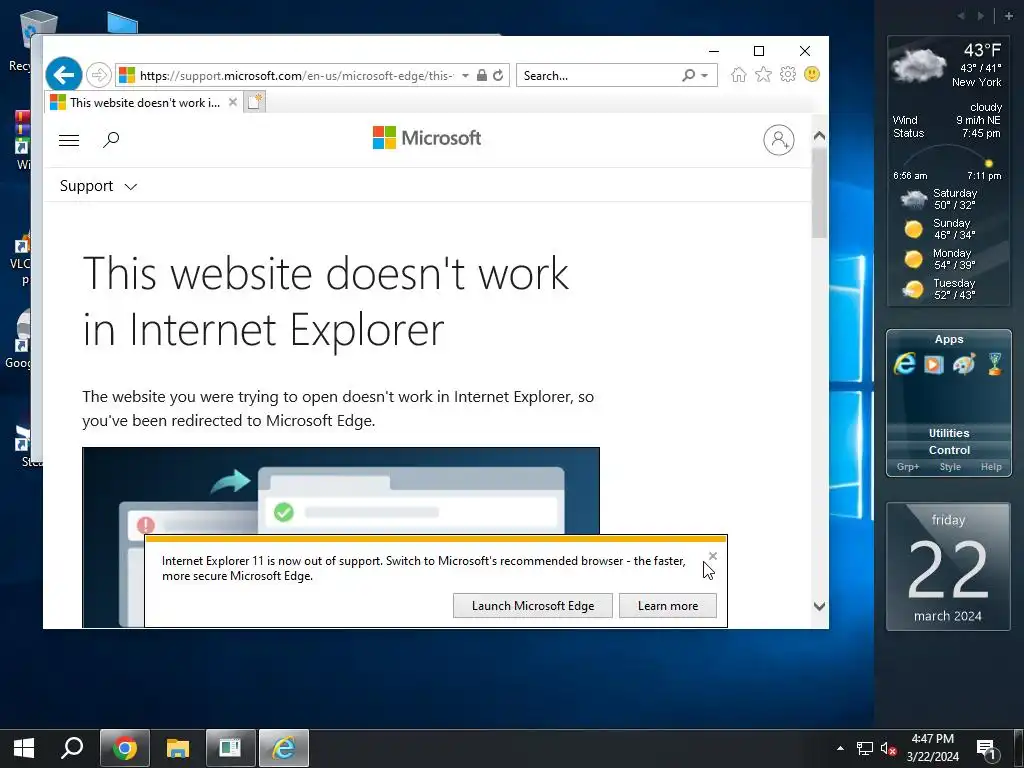Open the Windows Start button
Viewport: 1024px width, 768px height.
coord(24,748)
